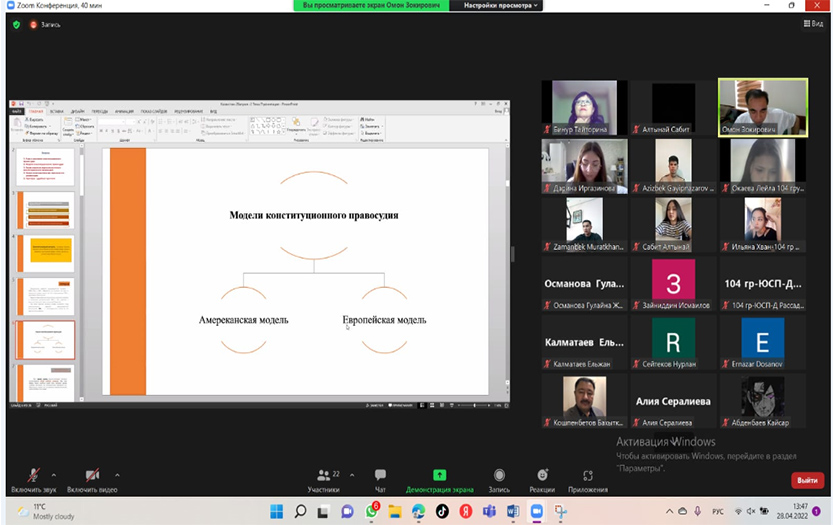The width and height of the screenshot is (833, 525).
Task: Open WhatsApp from the taskbar
Action: click(371, 511)
